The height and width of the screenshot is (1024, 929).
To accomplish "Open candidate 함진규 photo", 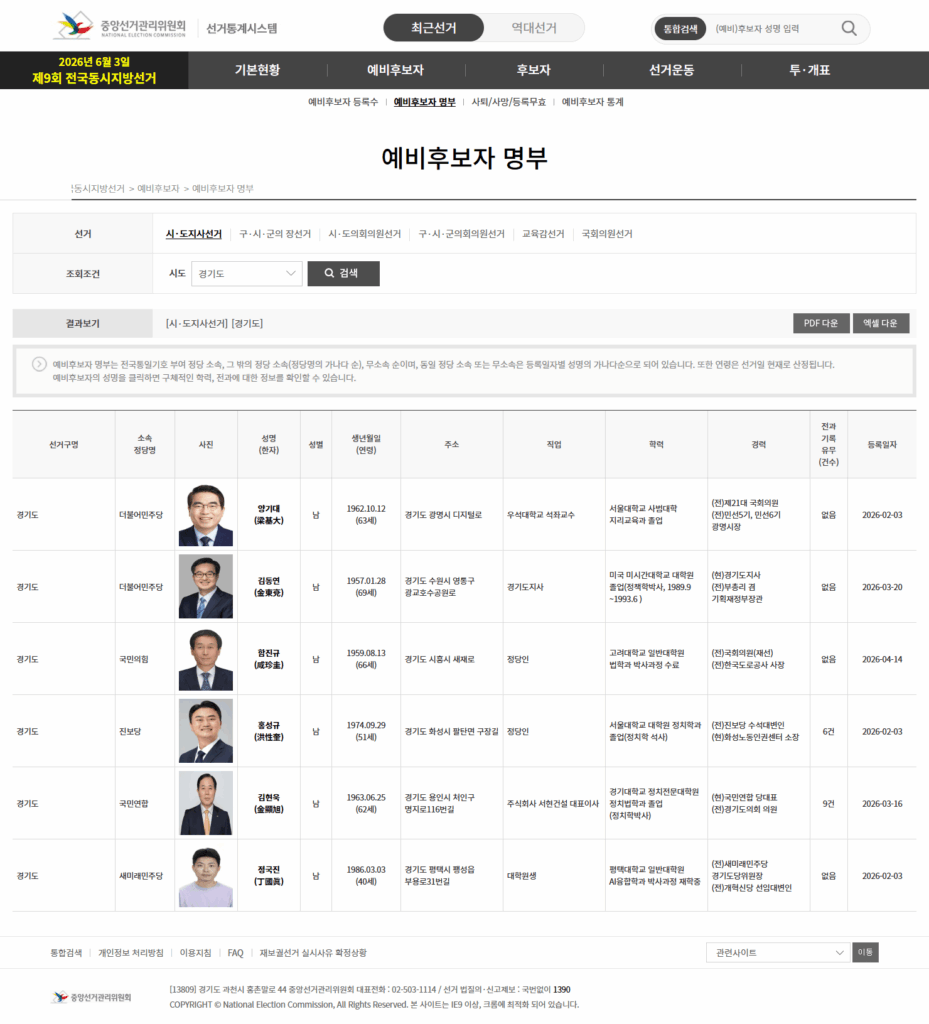I will (x=206, y=659).
